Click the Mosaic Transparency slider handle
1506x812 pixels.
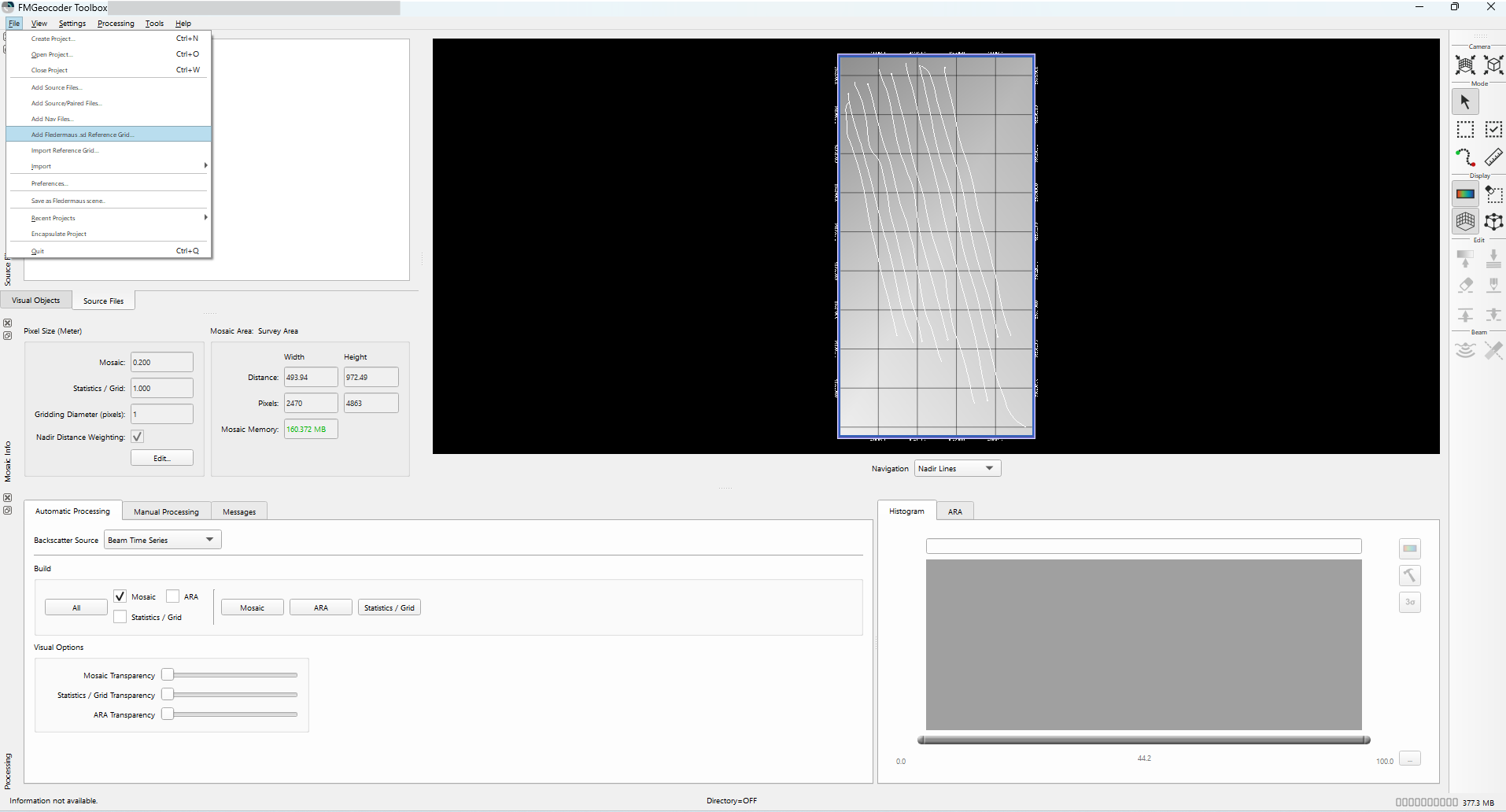[x=168, y=675]
